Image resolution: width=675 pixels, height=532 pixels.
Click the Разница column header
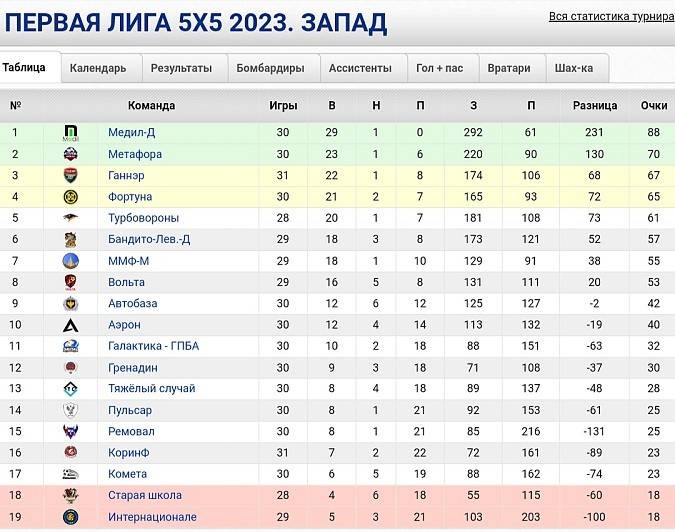[595, 106]
